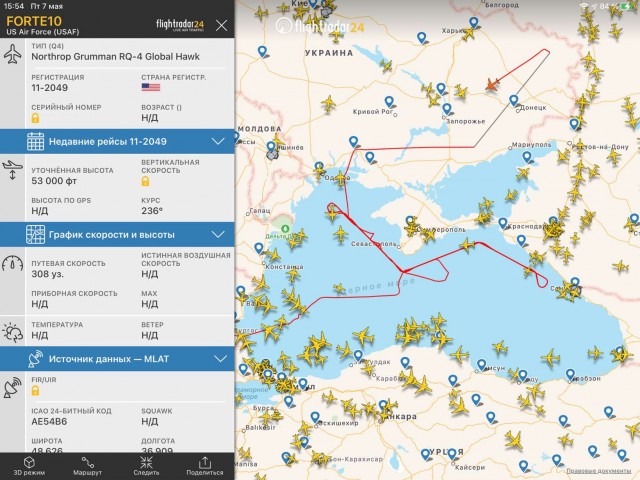Viewport: 640px width, 480px height.
Task: Tap the speedometer icon in sidebar
Action: coord(12,263)
